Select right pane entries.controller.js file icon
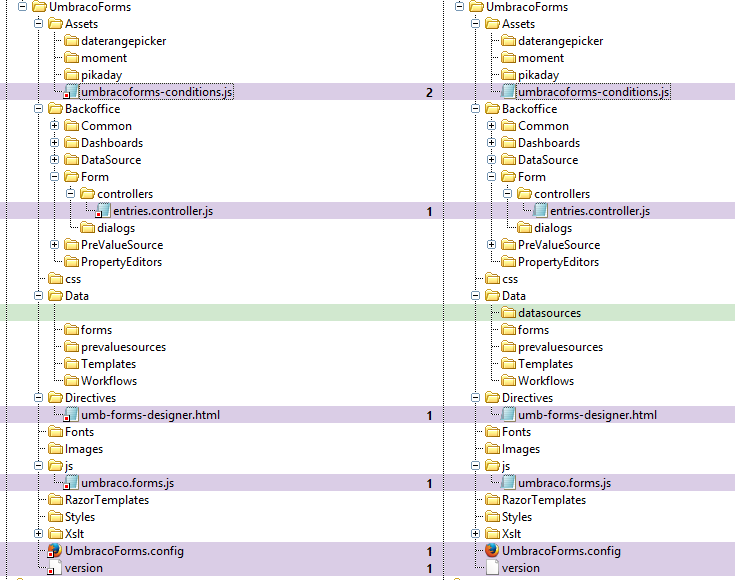Viewport: 735px width, 580px height. click(540, 211)
